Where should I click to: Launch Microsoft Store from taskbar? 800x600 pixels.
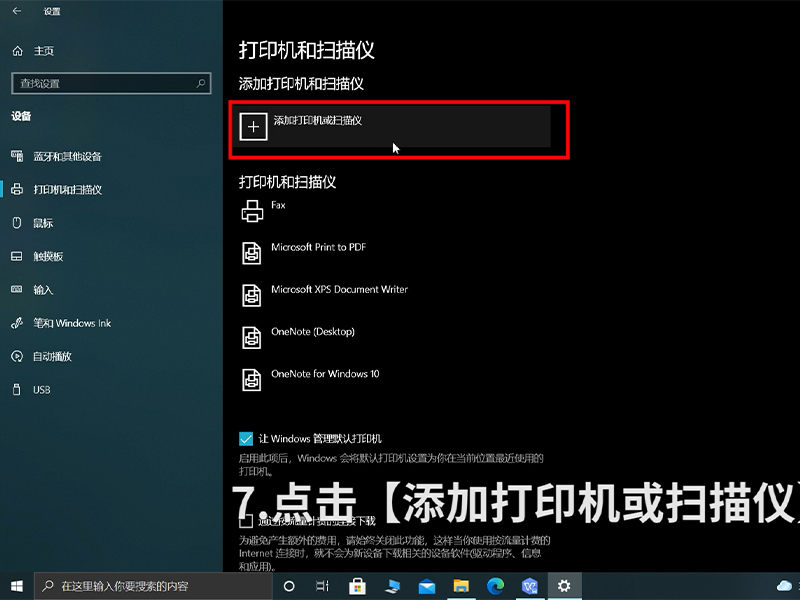point(357,587)
